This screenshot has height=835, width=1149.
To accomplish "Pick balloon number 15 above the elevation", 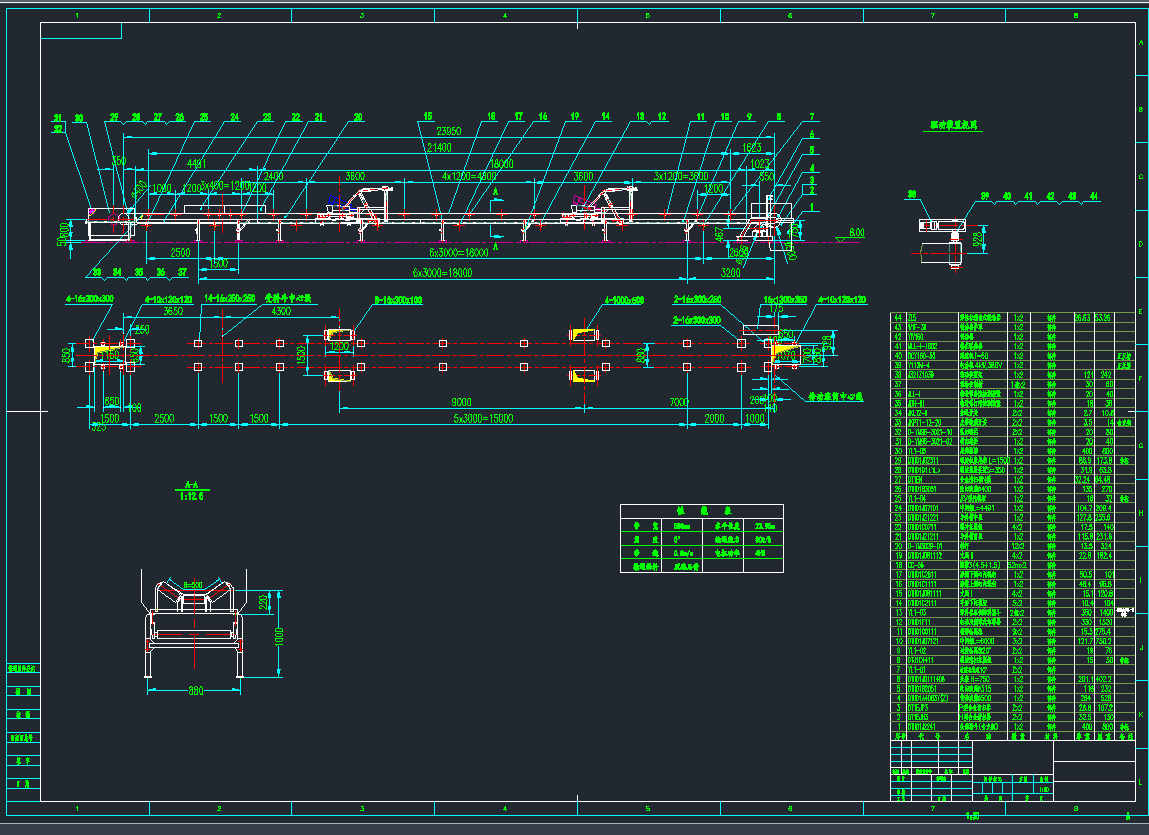I will pyautogui.click(x=428, y=117).
